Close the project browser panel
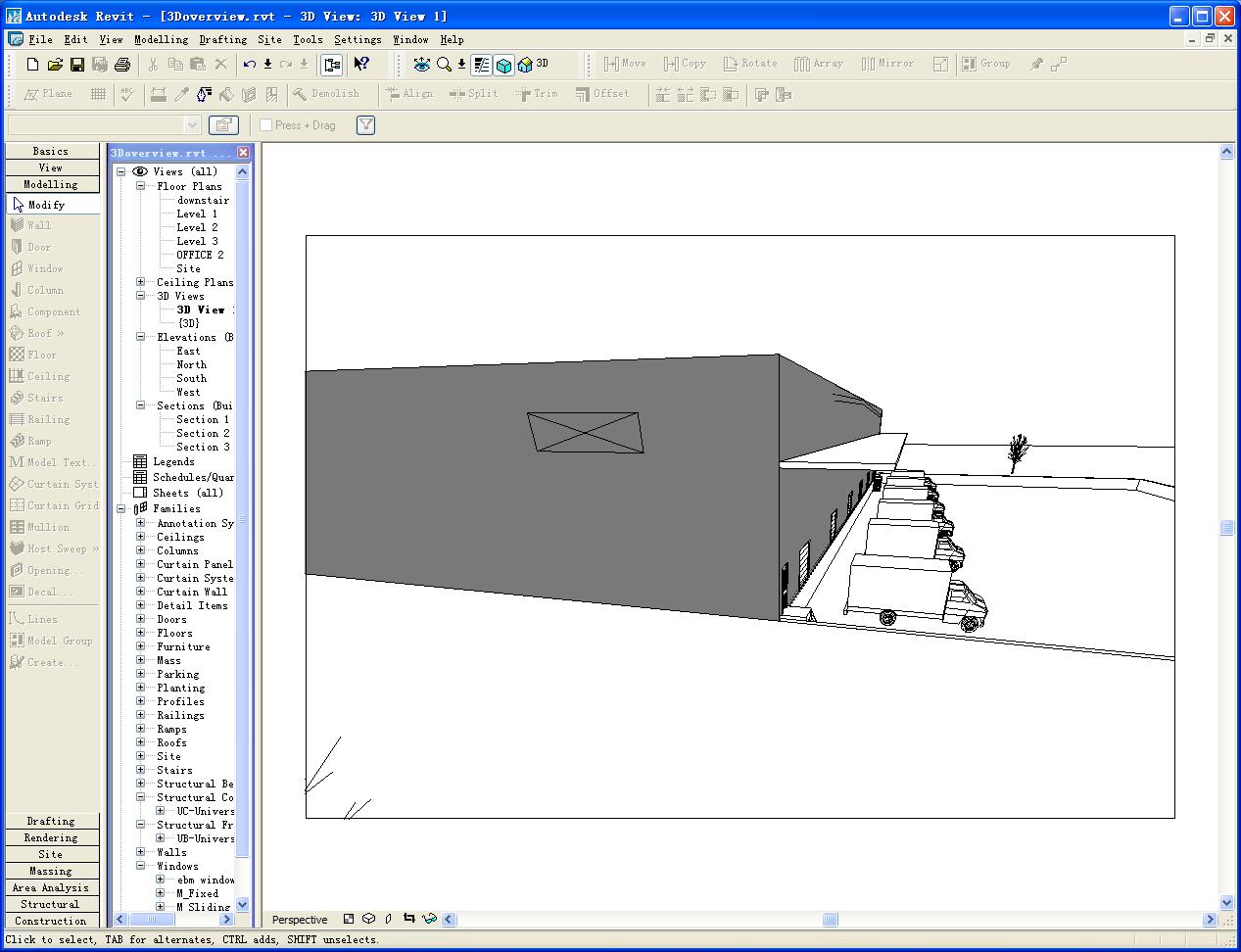 point(243,153)
